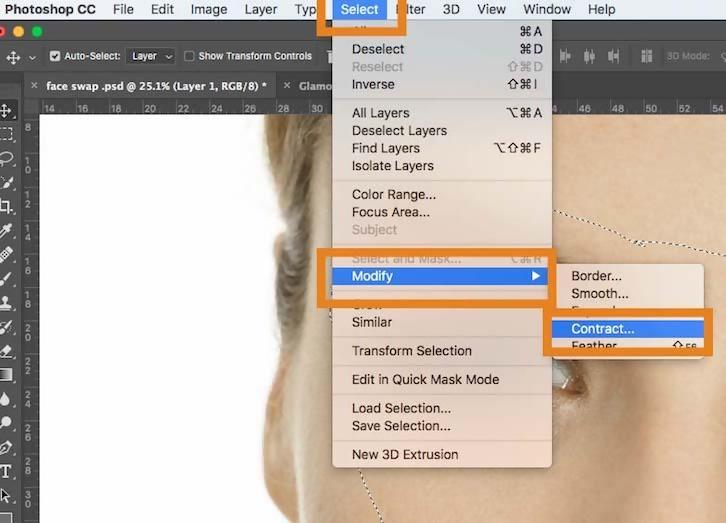Viewport: 726px width, 523px height.
Task: Select the Brush tool
Action: [6, 278]
